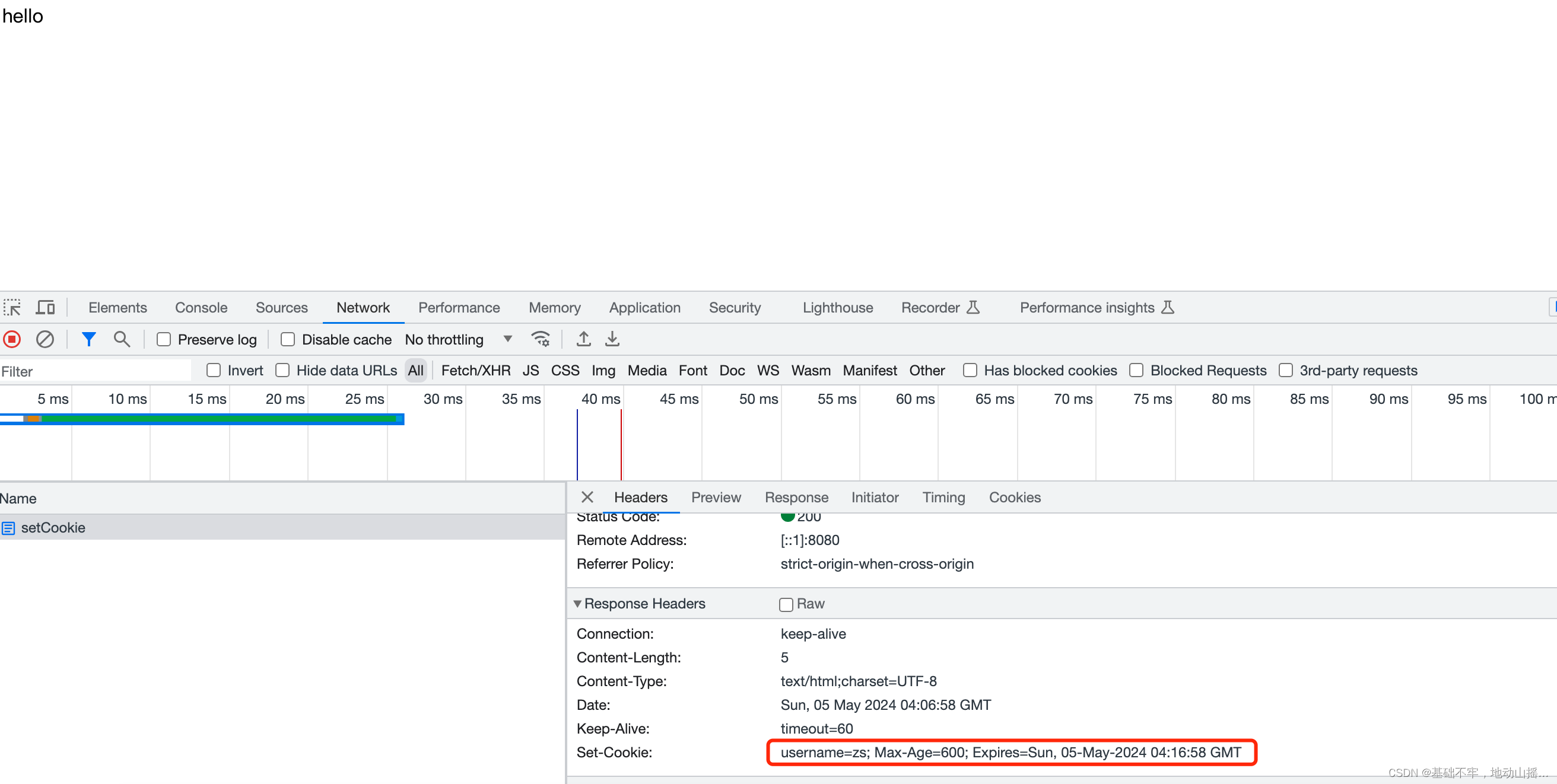Click the export HAR download icon
Viewport: 1557px width, 784px height.
click(612, 339)
